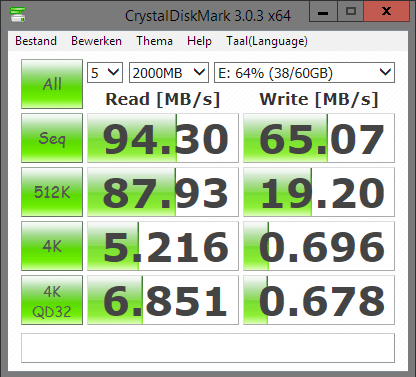This screenshot has width=416, height=377.
Task: Run all benchmarks with the All button
Action: (52, 84)
